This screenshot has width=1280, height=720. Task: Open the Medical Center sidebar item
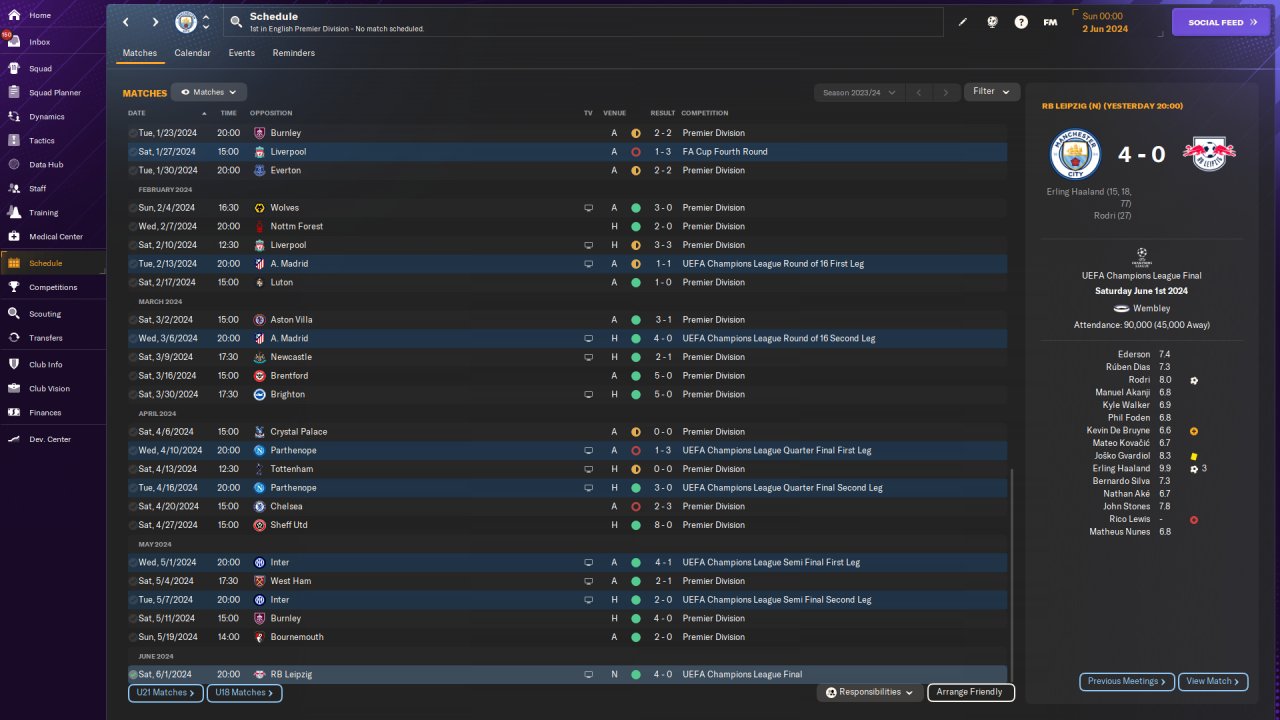pos(55,237)
